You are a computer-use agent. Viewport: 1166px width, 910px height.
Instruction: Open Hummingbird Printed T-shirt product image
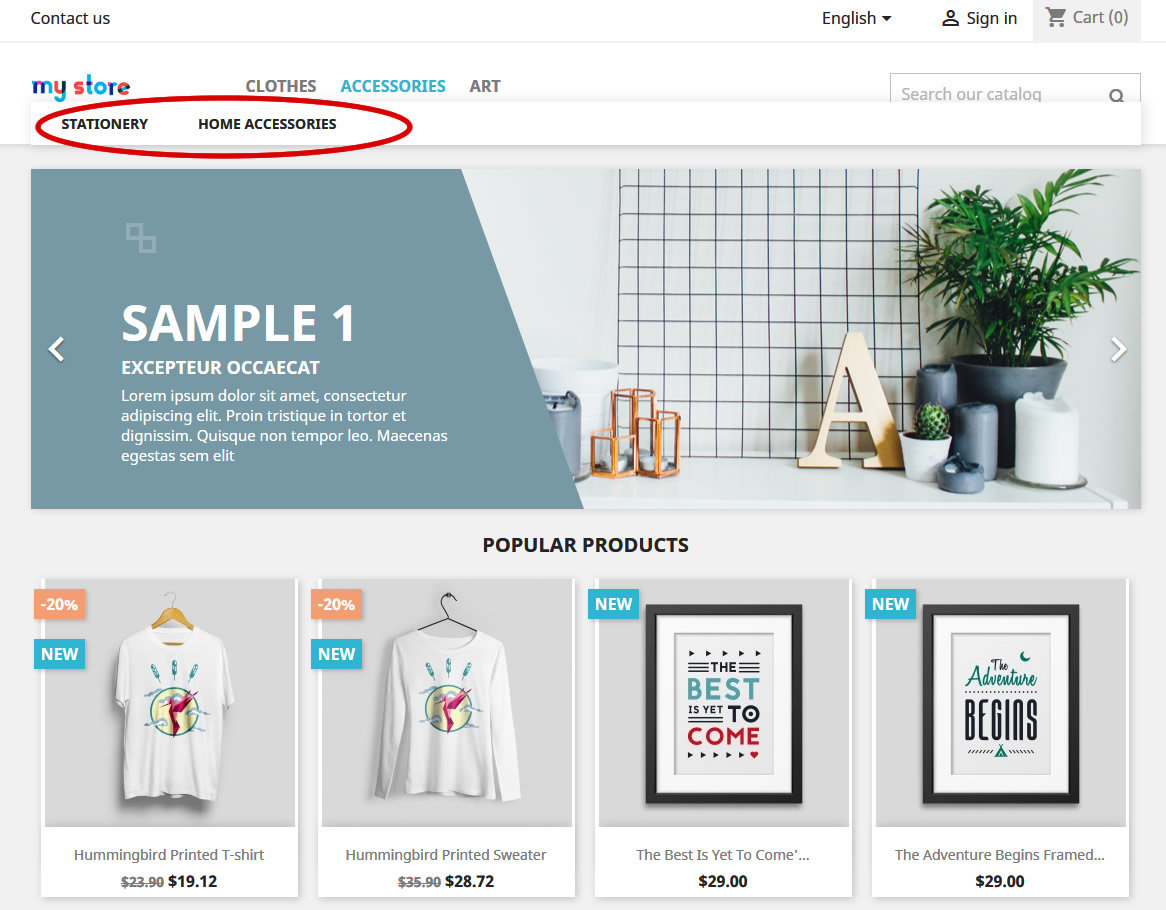pos(170,703)
